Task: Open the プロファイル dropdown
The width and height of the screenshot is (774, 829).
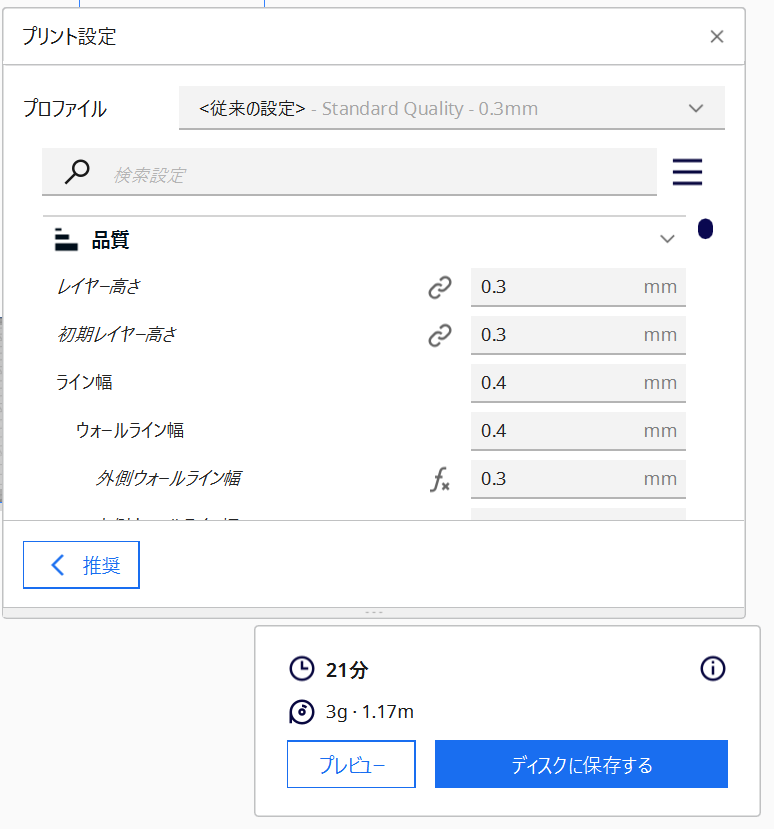Action: coord(452,108)
